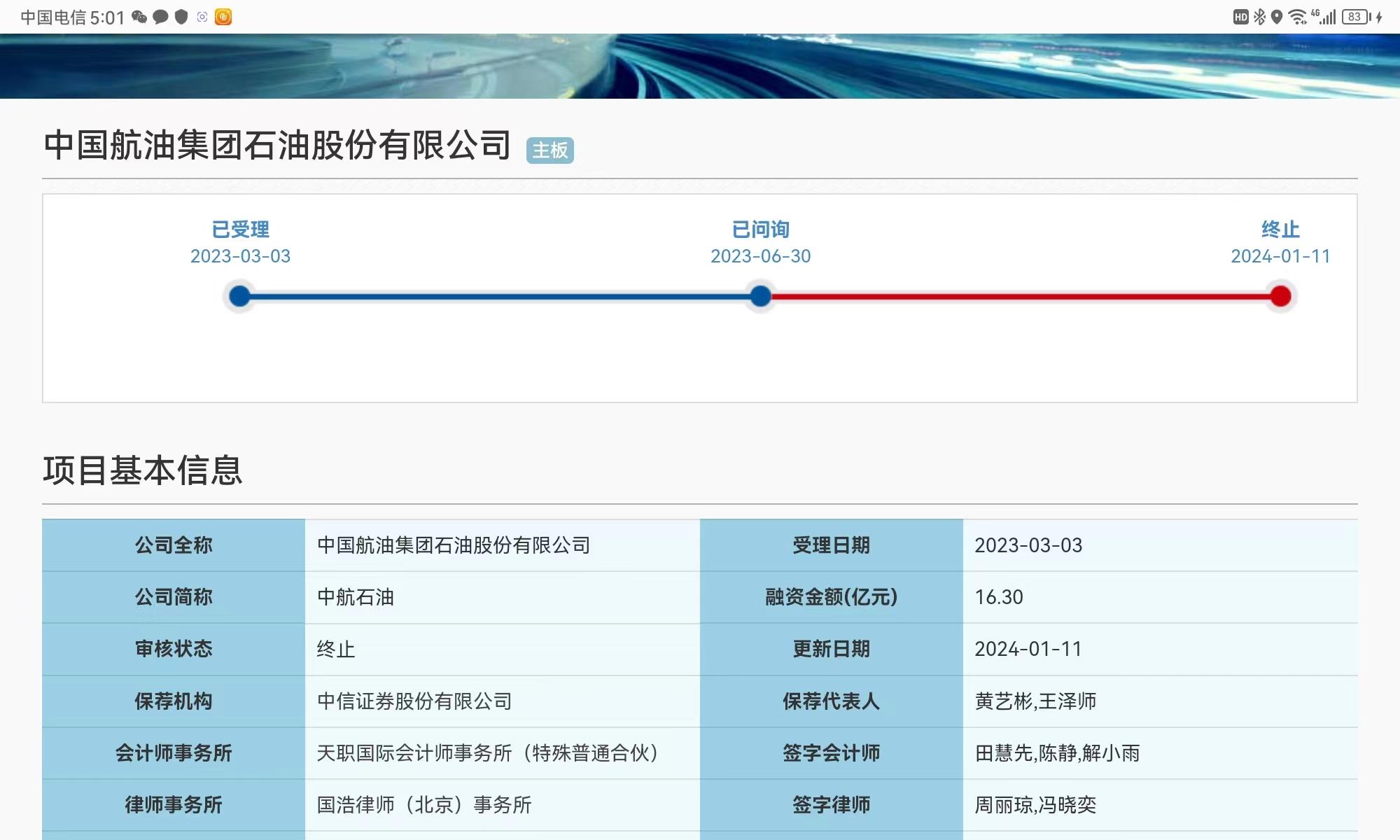1400x840 pixels.
Task: Tap the HD indicator icon
Action: pos(1240,17)
